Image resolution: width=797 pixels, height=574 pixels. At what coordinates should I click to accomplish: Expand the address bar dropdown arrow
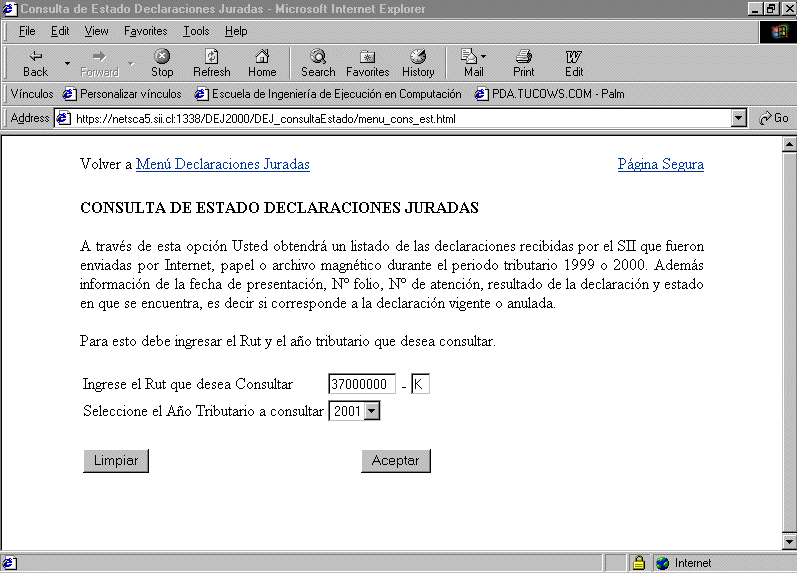[739, 118]
